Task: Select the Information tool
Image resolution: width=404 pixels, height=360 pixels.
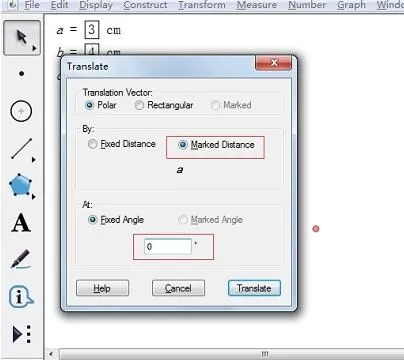Action: 21,296
